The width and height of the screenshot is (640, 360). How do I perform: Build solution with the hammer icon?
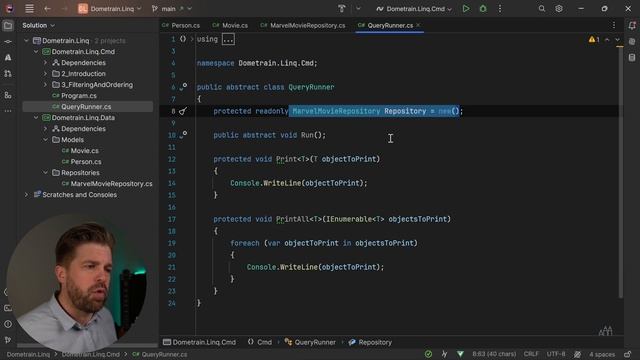tap(342, 9)
